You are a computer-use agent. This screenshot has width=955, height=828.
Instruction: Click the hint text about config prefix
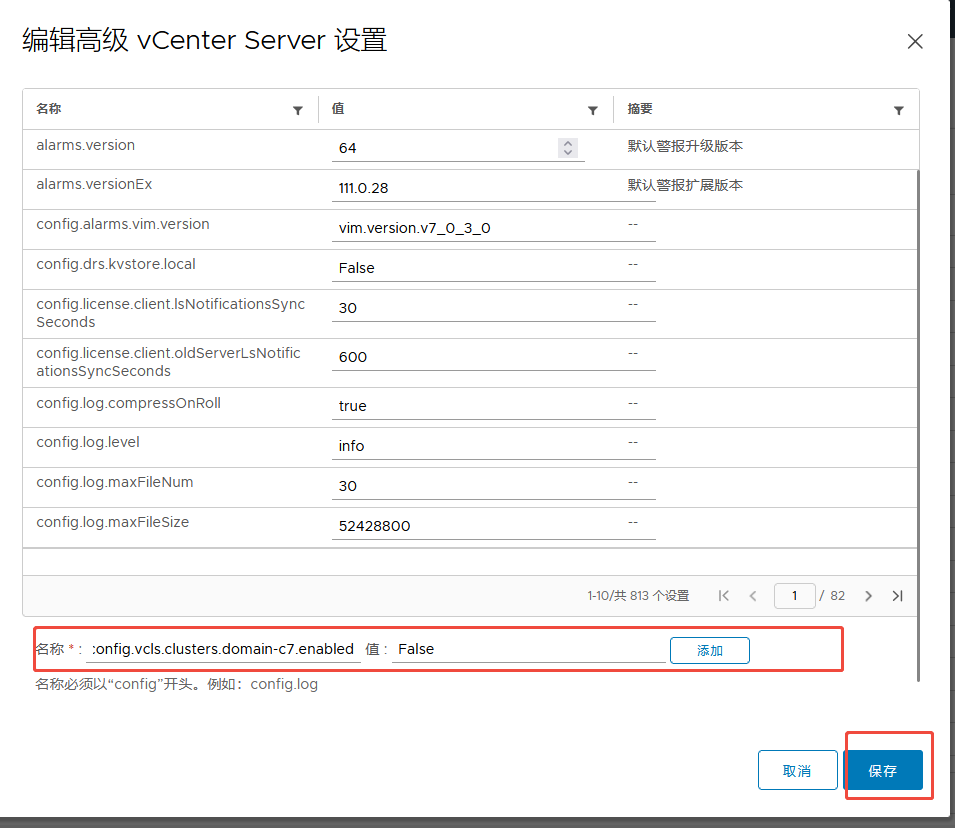click(x=177, y=684)
